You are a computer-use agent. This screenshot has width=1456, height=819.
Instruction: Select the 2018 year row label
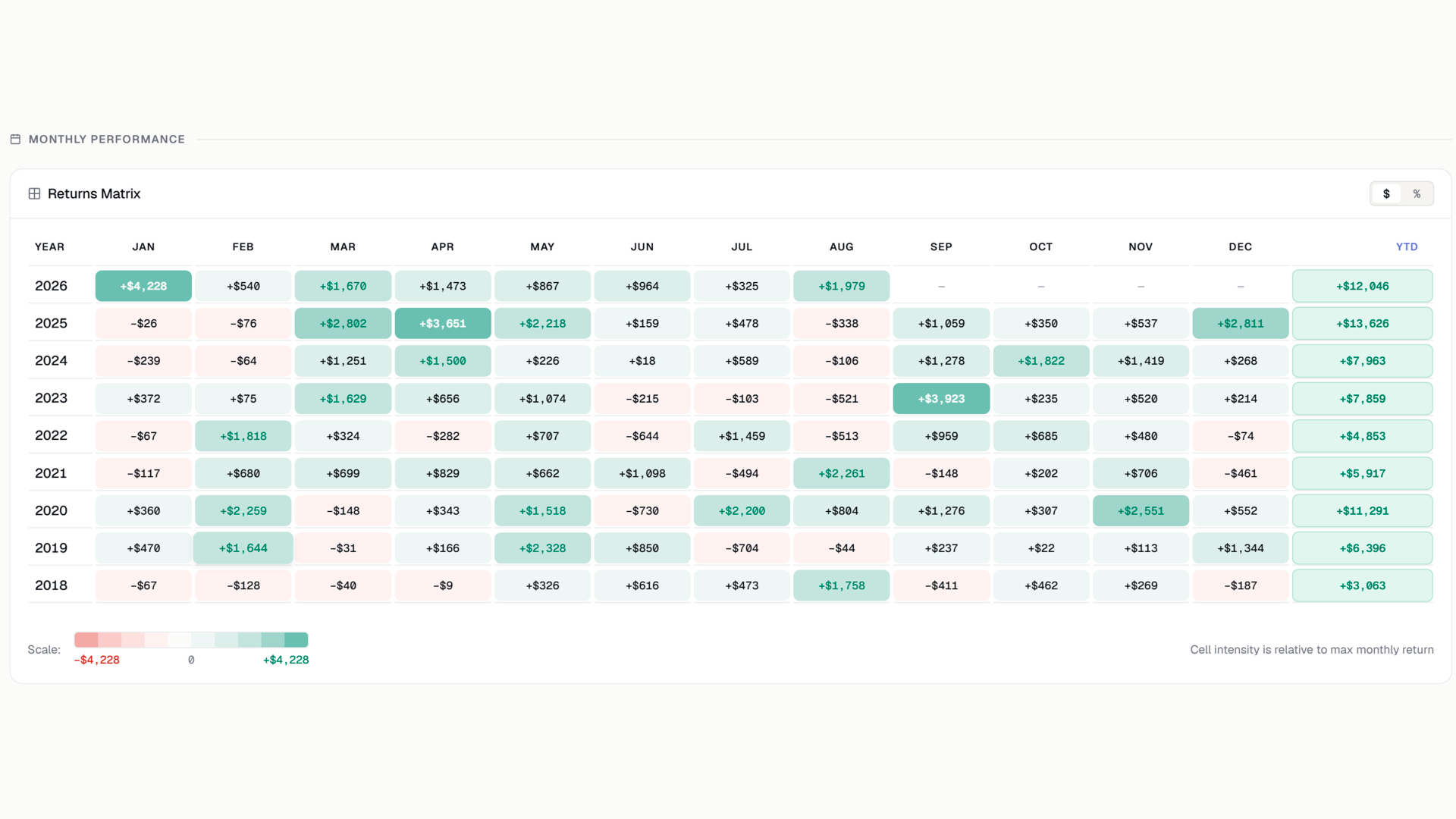click(51, 585)
